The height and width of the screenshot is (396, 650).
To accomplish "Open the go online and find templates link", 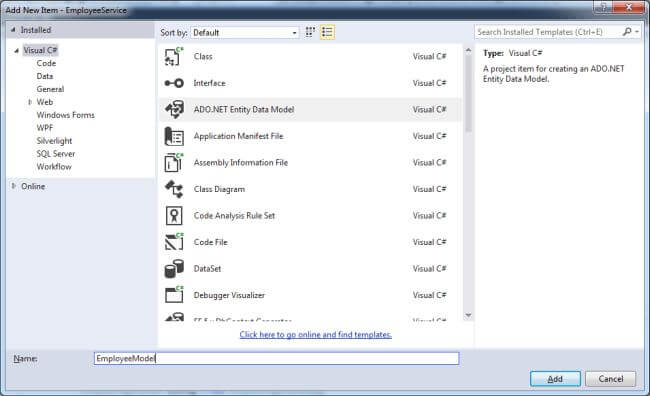I will pos(315,334).
